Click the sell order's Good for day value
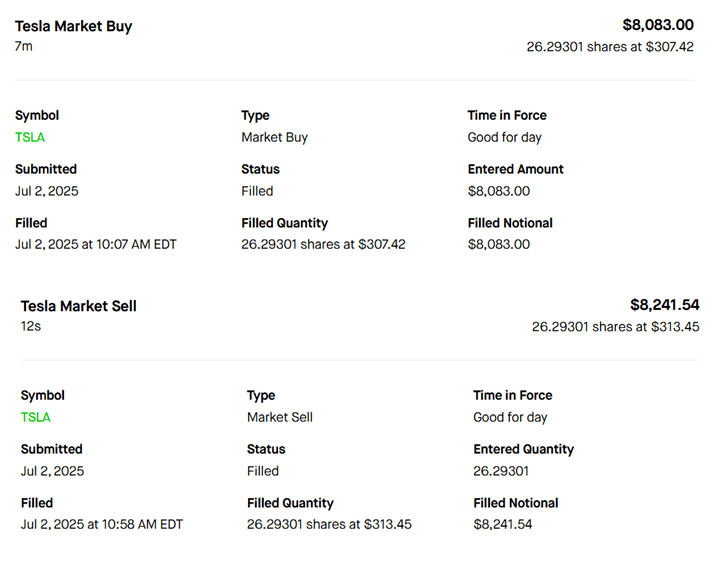This screenshot has width=710, height=586. [510, 417]
